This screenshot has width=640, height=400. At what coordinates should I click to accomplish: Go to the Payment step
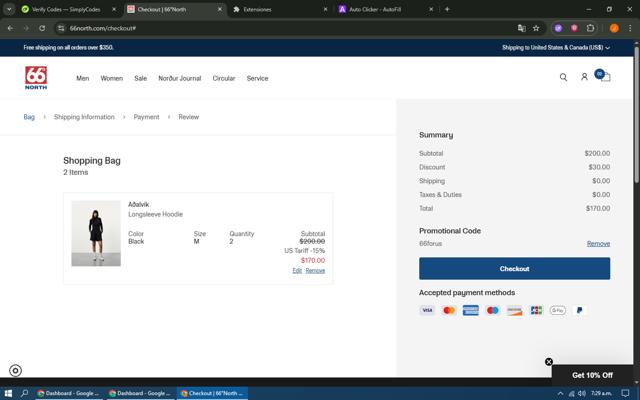(x=146, y=117)
